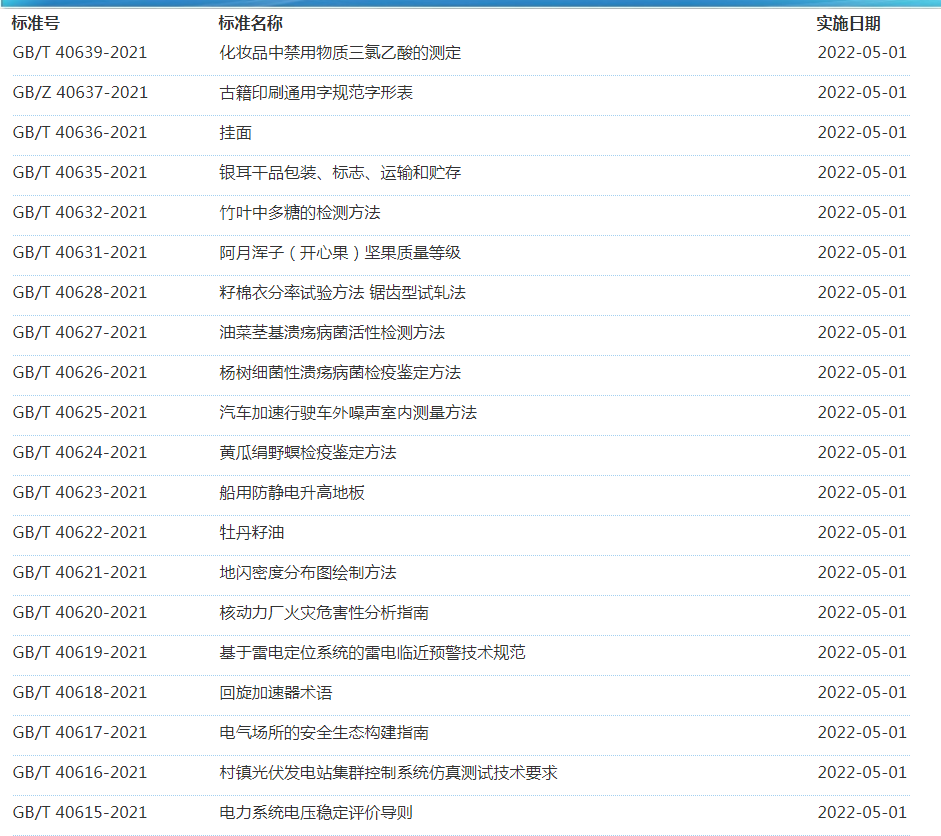This screenshot has width=941, height=836.
Task: Click the 标准名称 column header
Action: tap(250, 24)
